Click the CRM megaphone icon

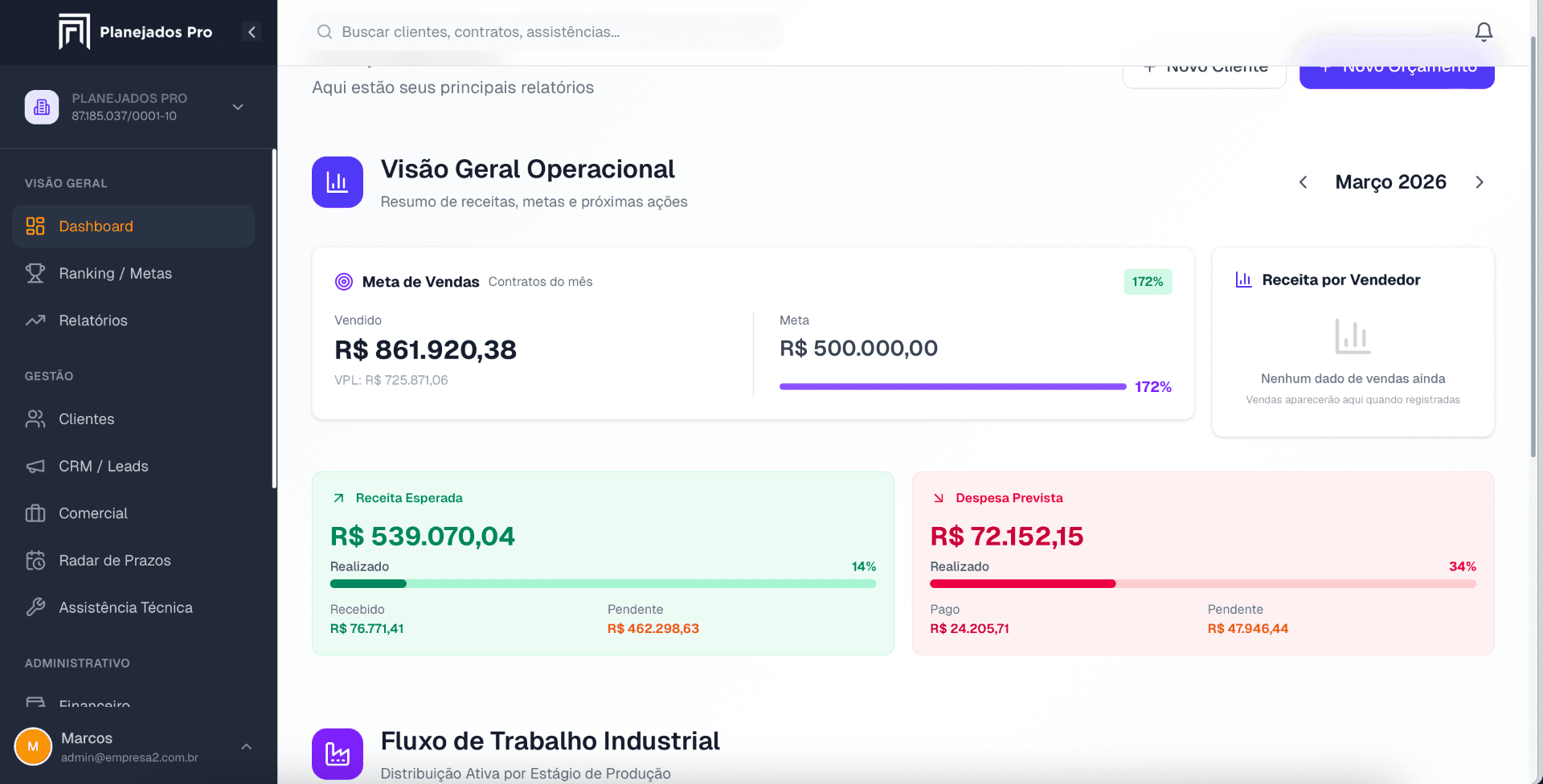pyautogui.click(x=35, y=466)
